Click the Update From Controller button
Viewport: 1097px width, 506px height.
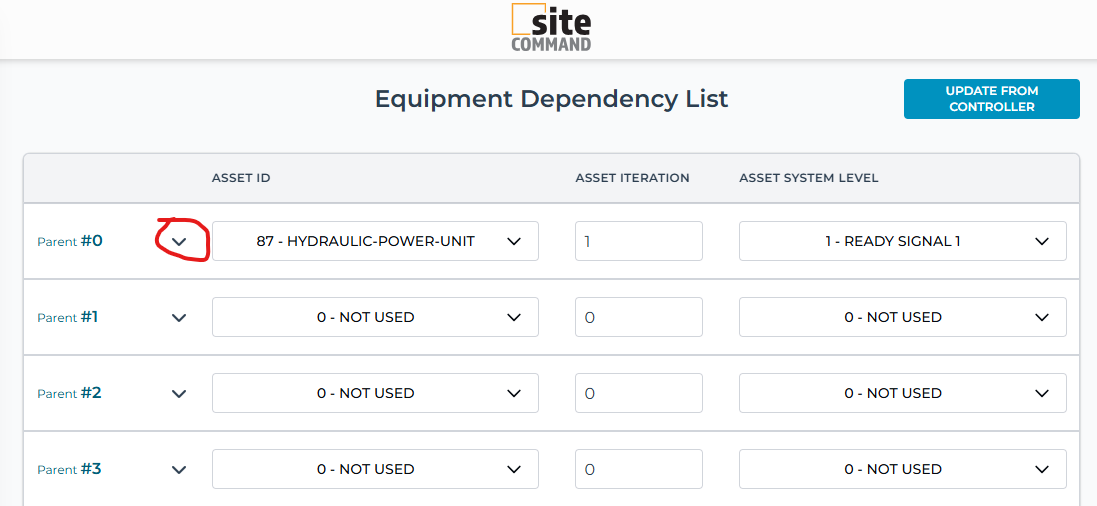click(x=991, y=99)
